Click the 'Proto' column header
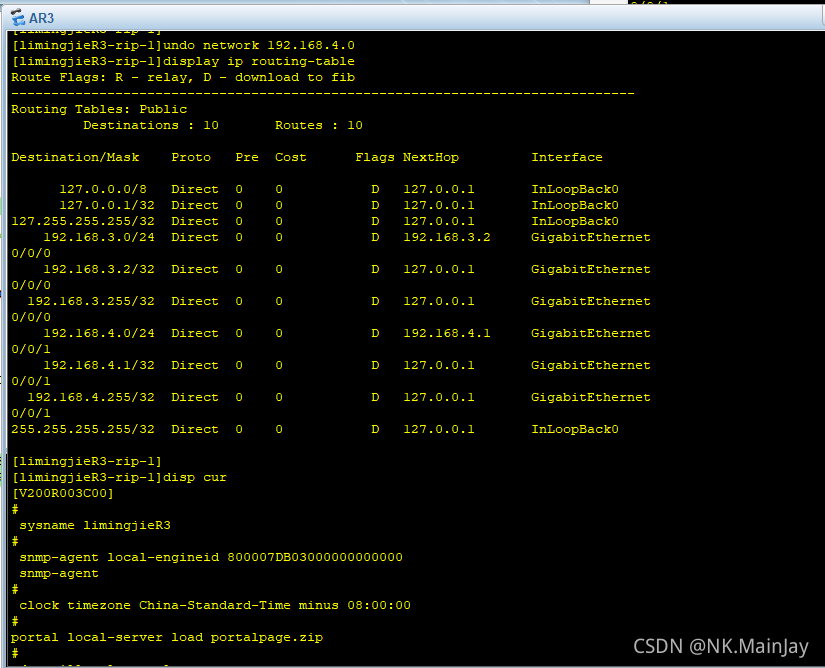This screenshot has height=668, width=825. 191,157
